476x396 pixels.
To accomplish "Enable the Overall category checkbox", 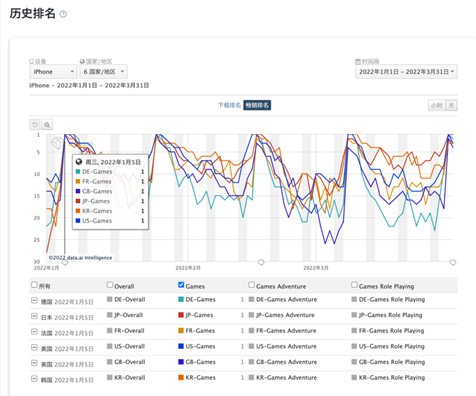I will (x=110, y=285).
